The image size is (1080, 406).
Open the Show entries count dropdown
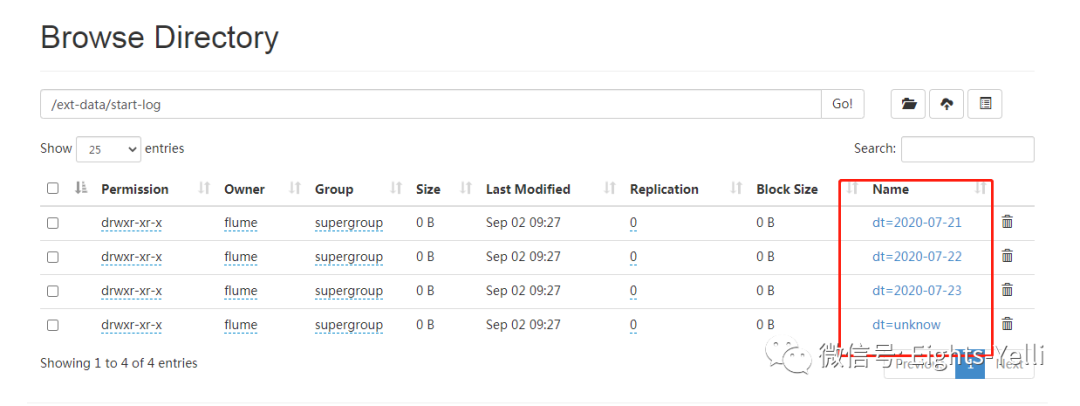[x=108, y=149]
